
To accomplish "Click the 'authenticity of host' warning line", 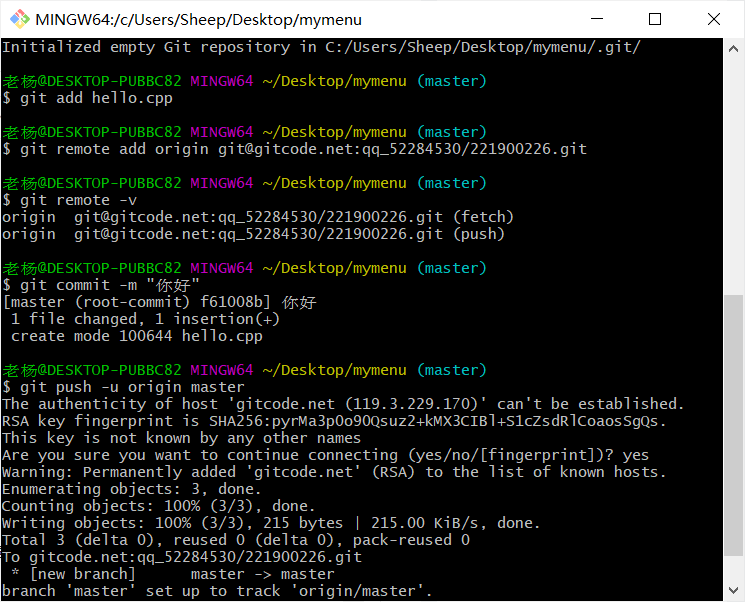I will [x=343, y=404].
